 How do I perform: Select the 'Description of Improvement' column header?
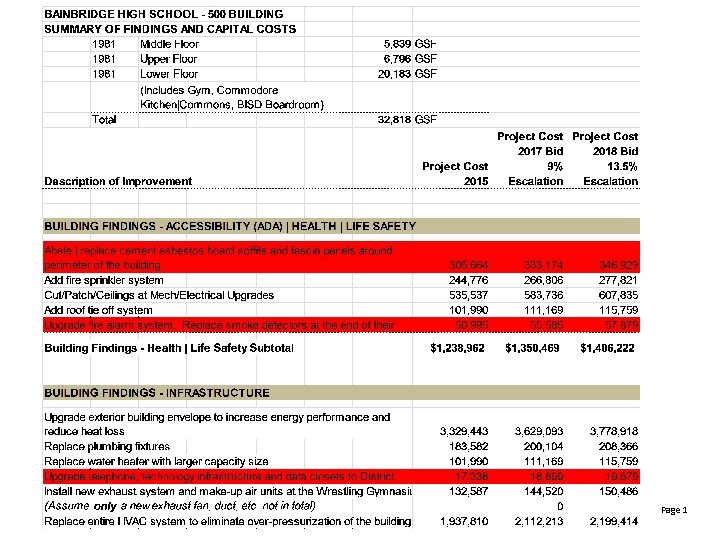118,181
